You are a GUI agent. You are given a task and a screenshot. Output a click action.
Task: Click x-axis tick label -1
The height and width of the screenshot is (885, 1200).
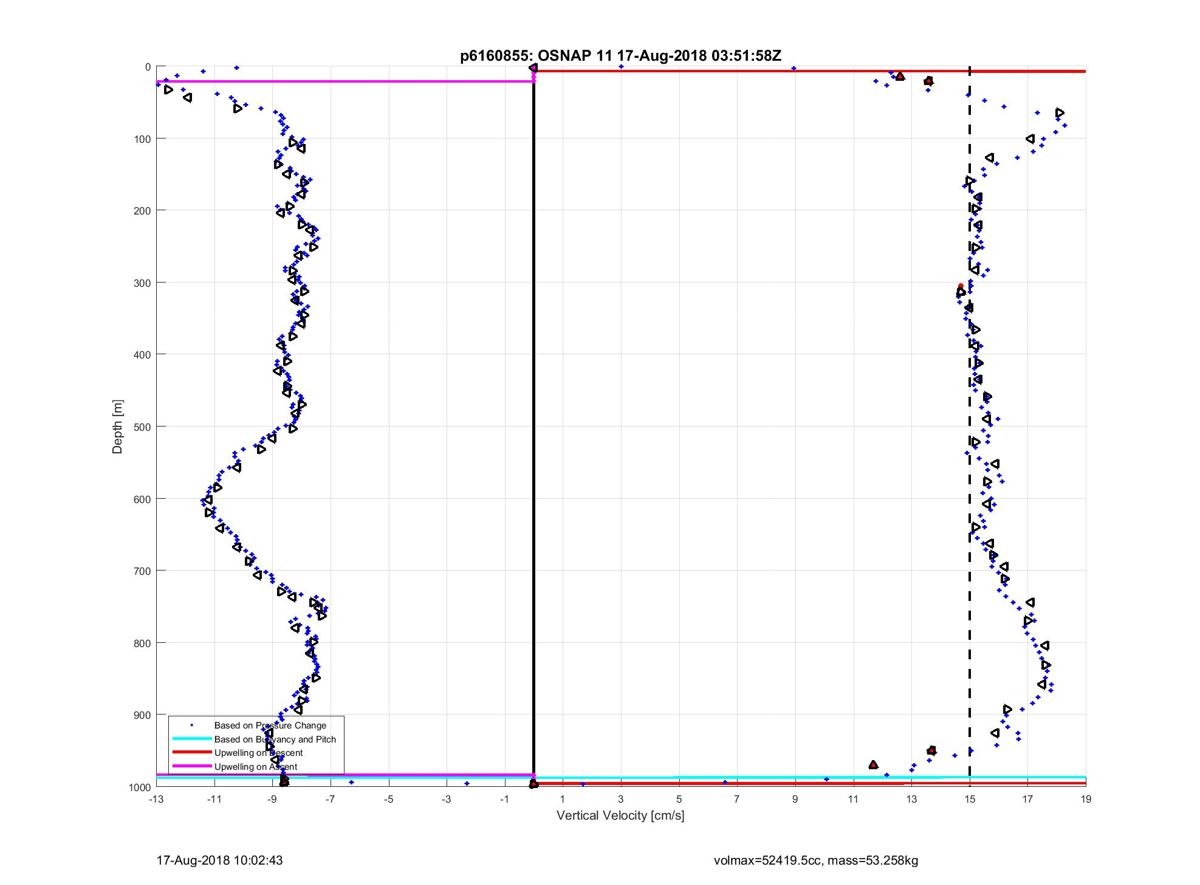click(x=505, y=799)
